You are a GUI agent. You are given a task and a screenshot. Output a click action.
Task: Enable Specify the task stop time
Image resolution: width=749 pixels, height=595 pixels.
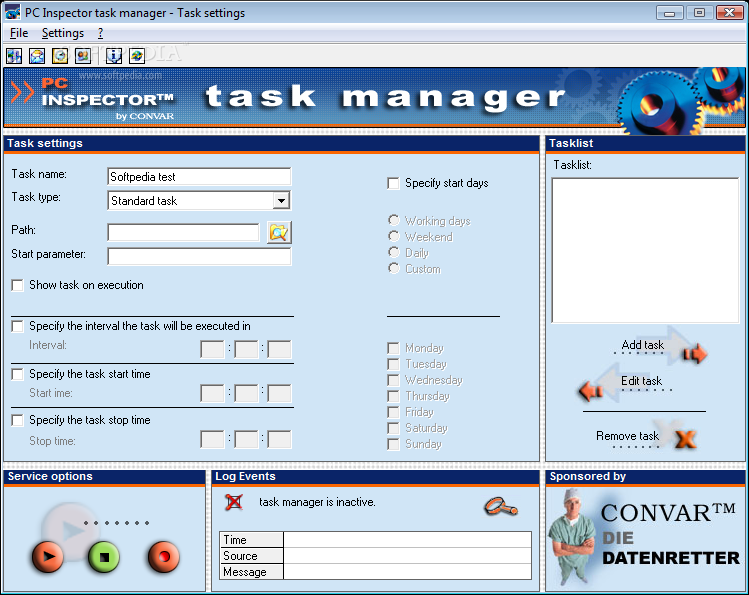click(17, 420)
